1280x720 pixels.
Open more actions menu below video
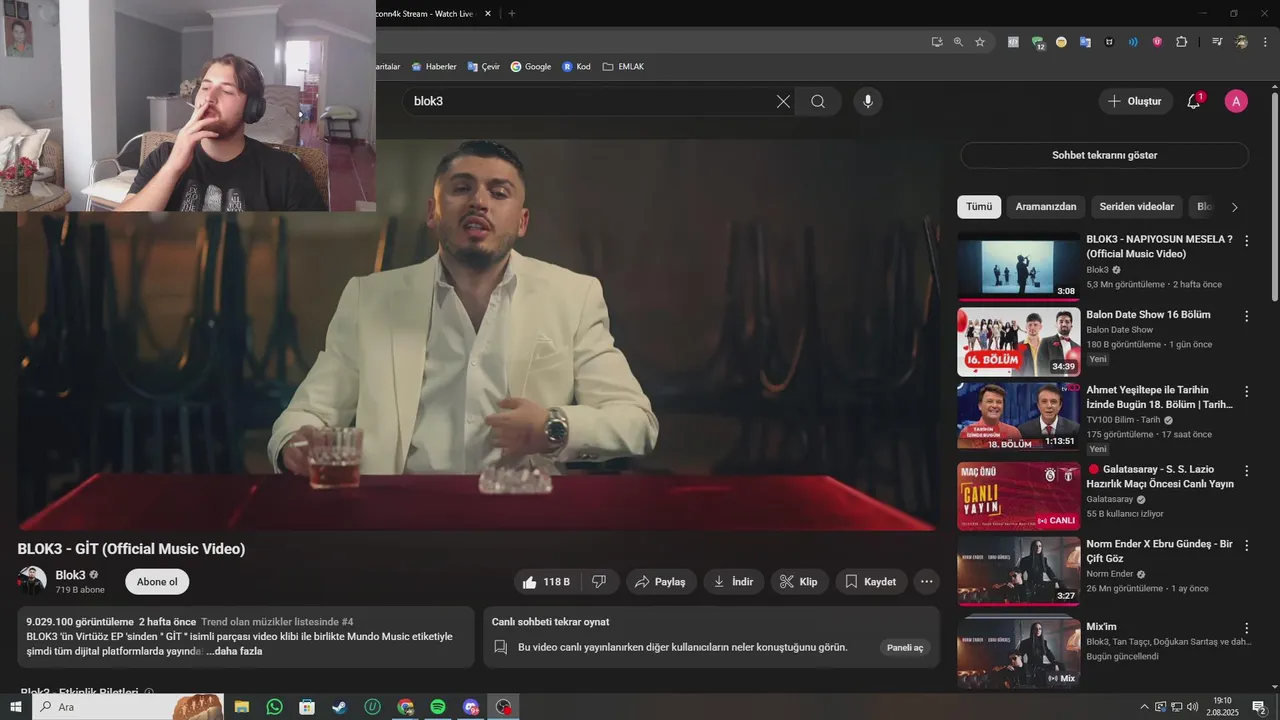tap(927, 581)
